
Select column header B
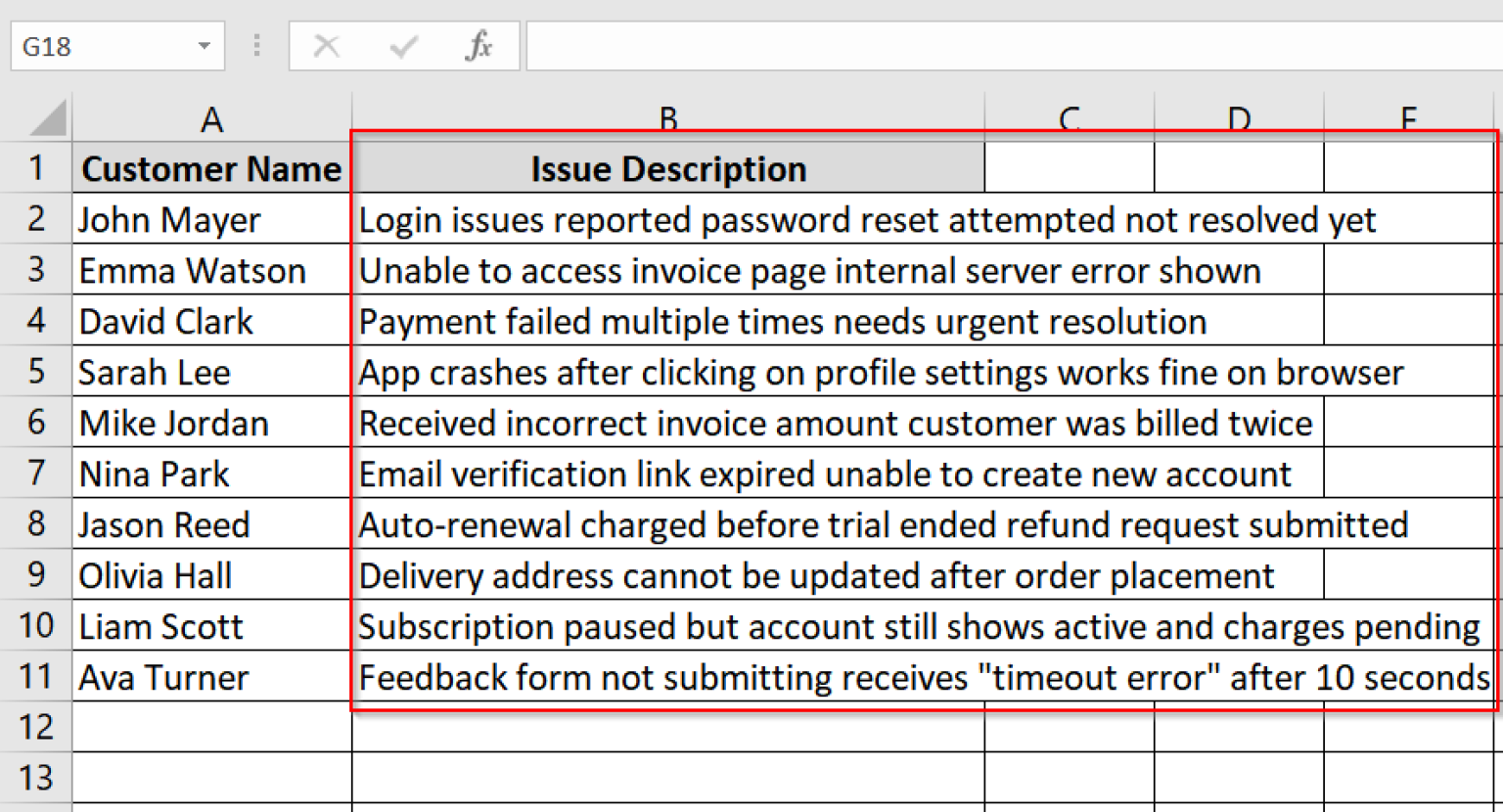668,117
